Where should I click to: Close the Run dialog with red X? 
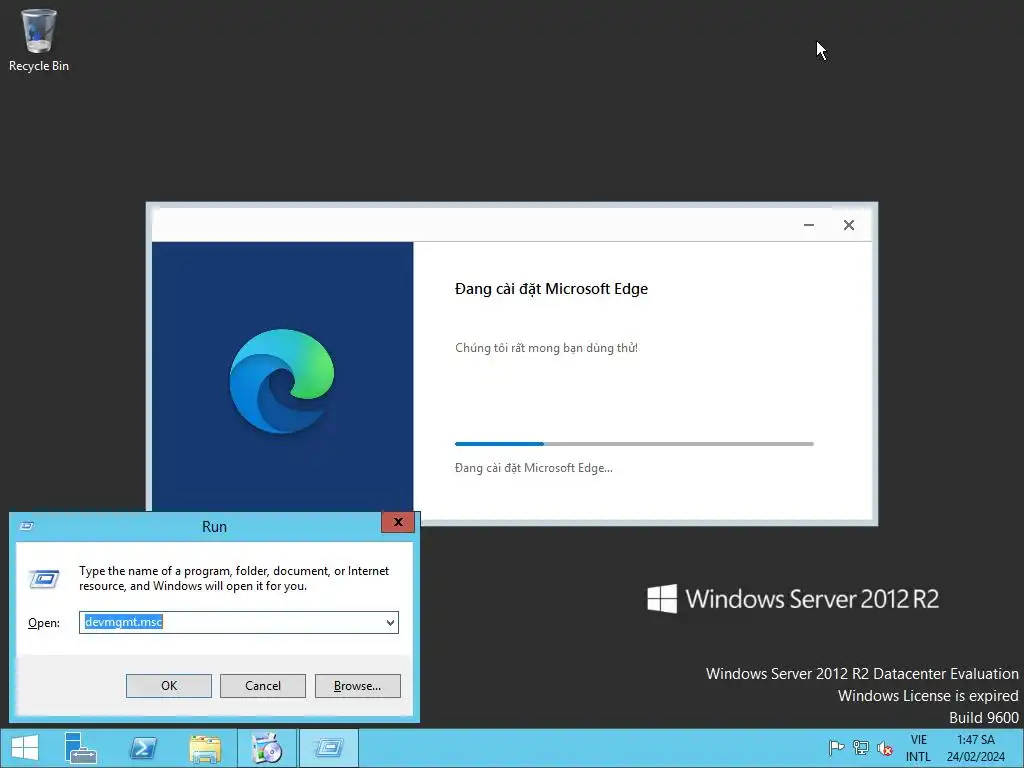[398, 522]
